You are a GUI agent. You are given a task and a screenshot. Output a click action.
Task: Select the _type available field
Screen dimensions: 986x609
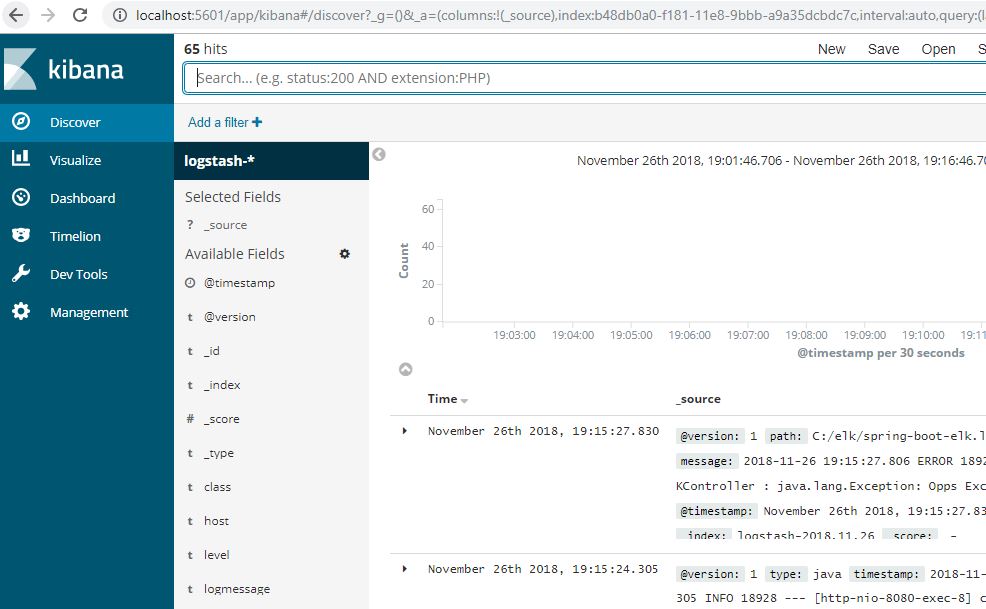pos(219,452)
